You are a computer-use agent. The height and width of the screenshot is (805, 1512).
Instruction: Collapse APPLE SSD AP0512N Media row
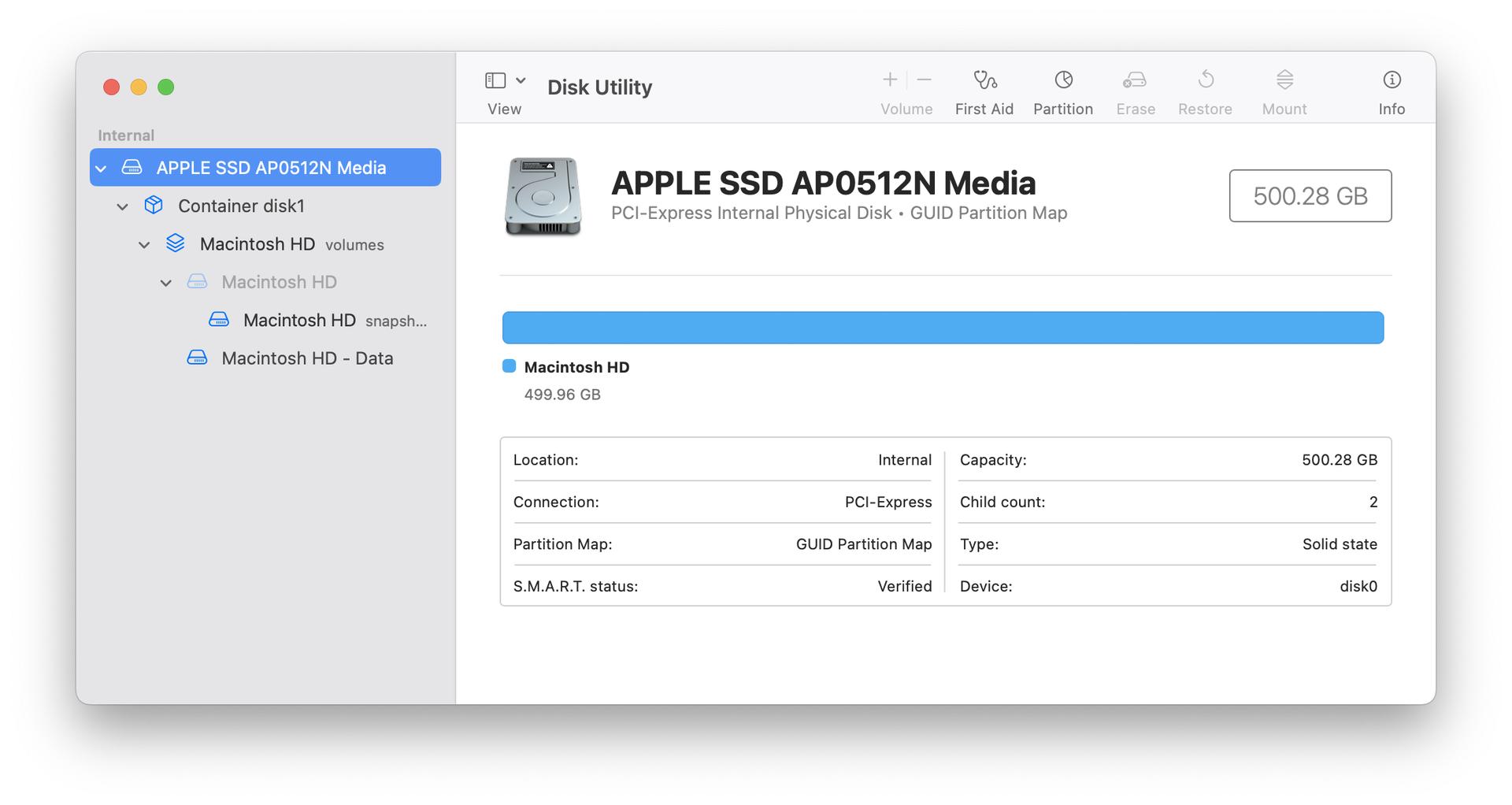point(101,169)
